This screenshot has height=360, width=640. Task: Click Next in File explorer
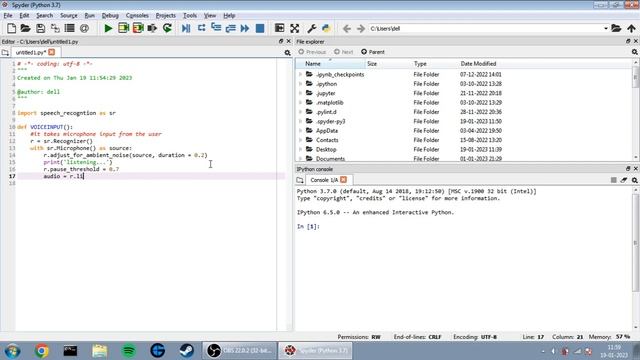point(343,52)
